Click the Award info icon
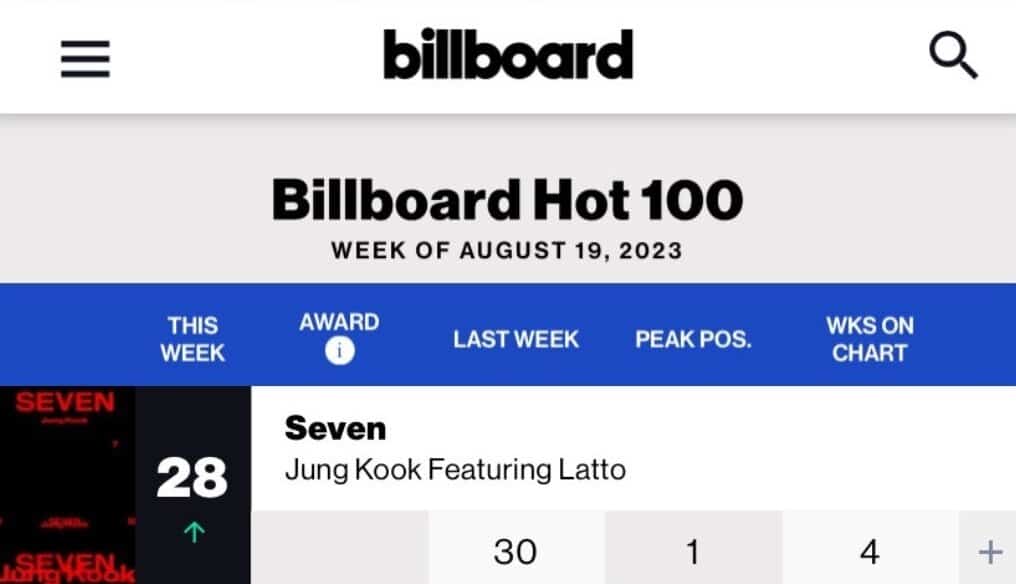This screenshot has width=1016, height=584. pos(339,352)
